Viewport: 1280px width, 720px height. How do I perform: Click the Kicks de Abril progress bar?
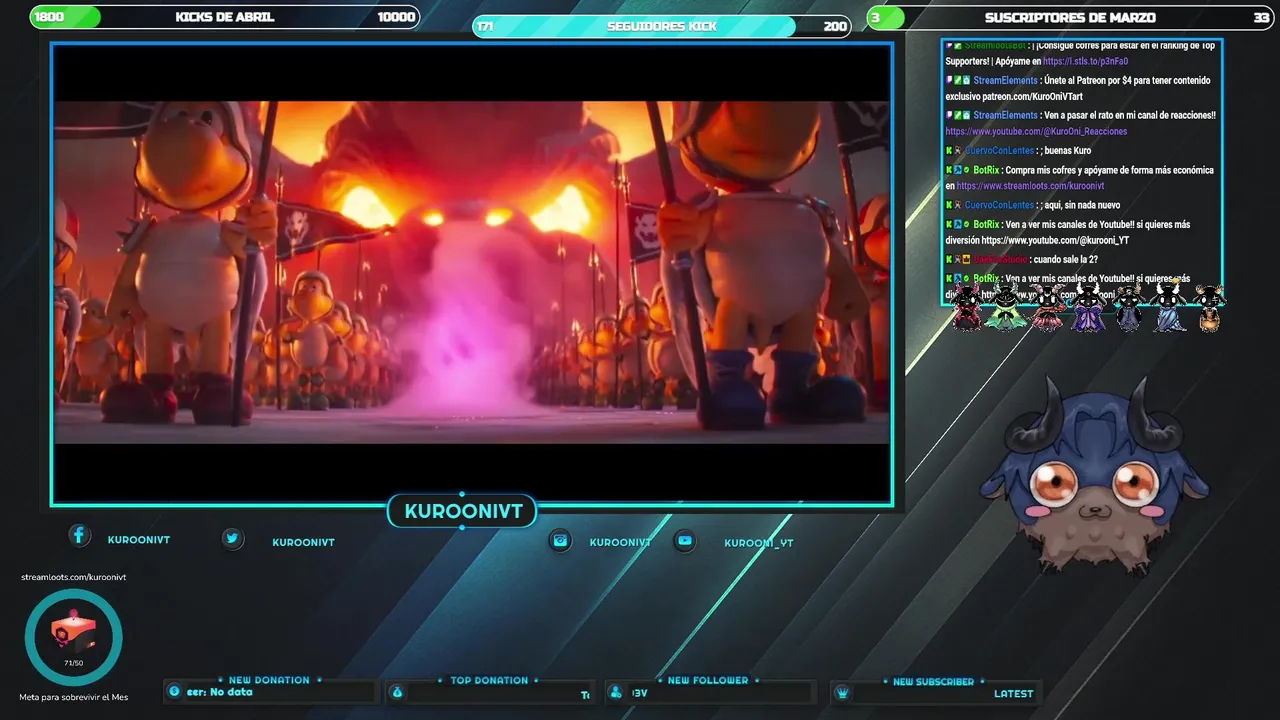point(225,17)
